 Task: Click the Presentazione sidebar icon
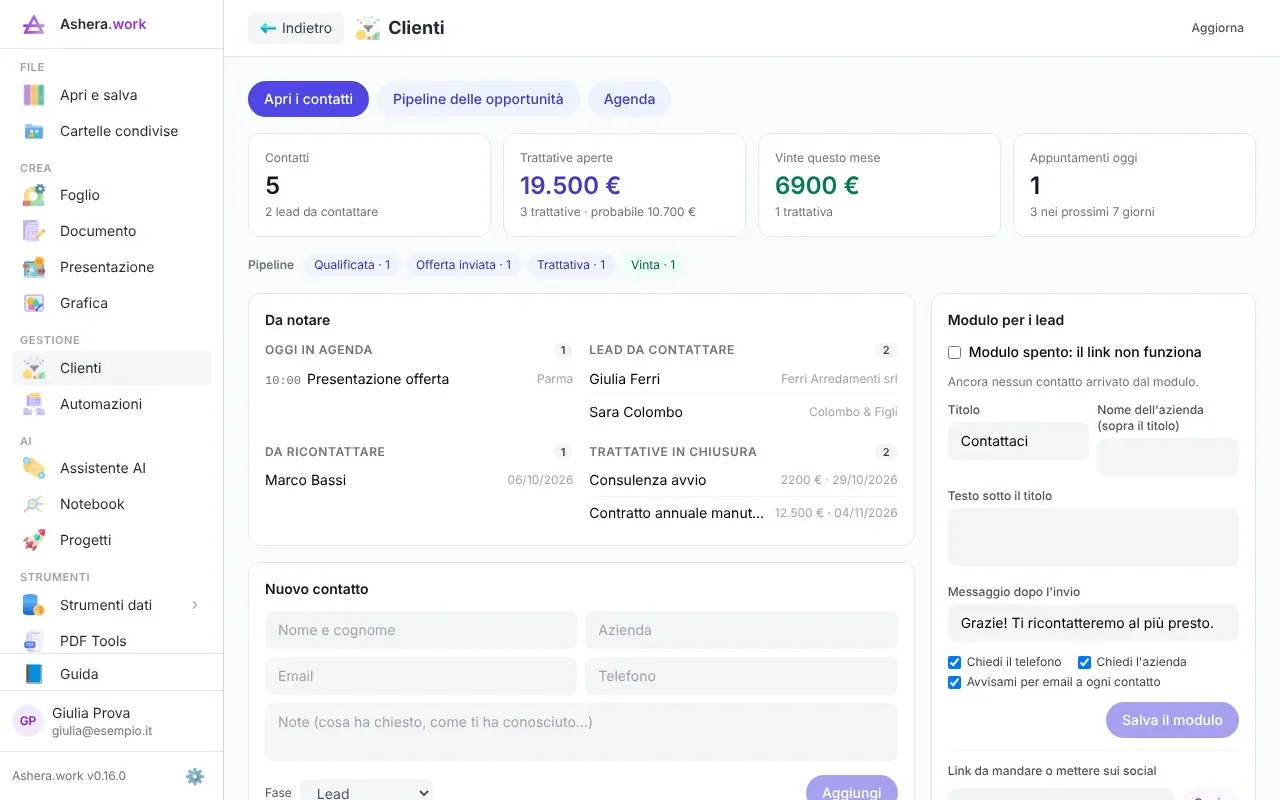point(34,267)
